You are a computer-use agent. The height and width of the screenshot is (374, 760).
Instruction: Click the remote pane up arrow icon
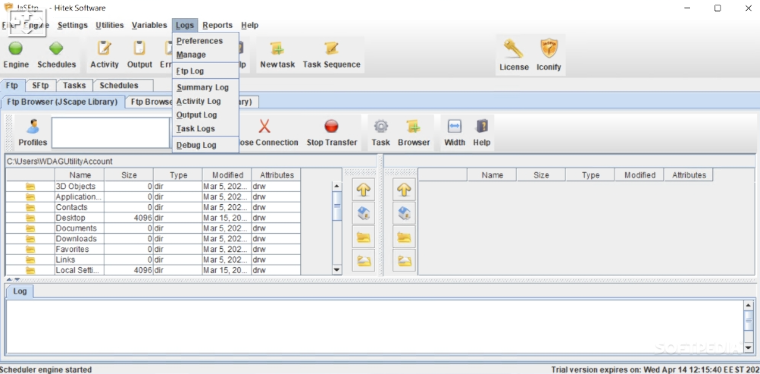click(404, 190)
